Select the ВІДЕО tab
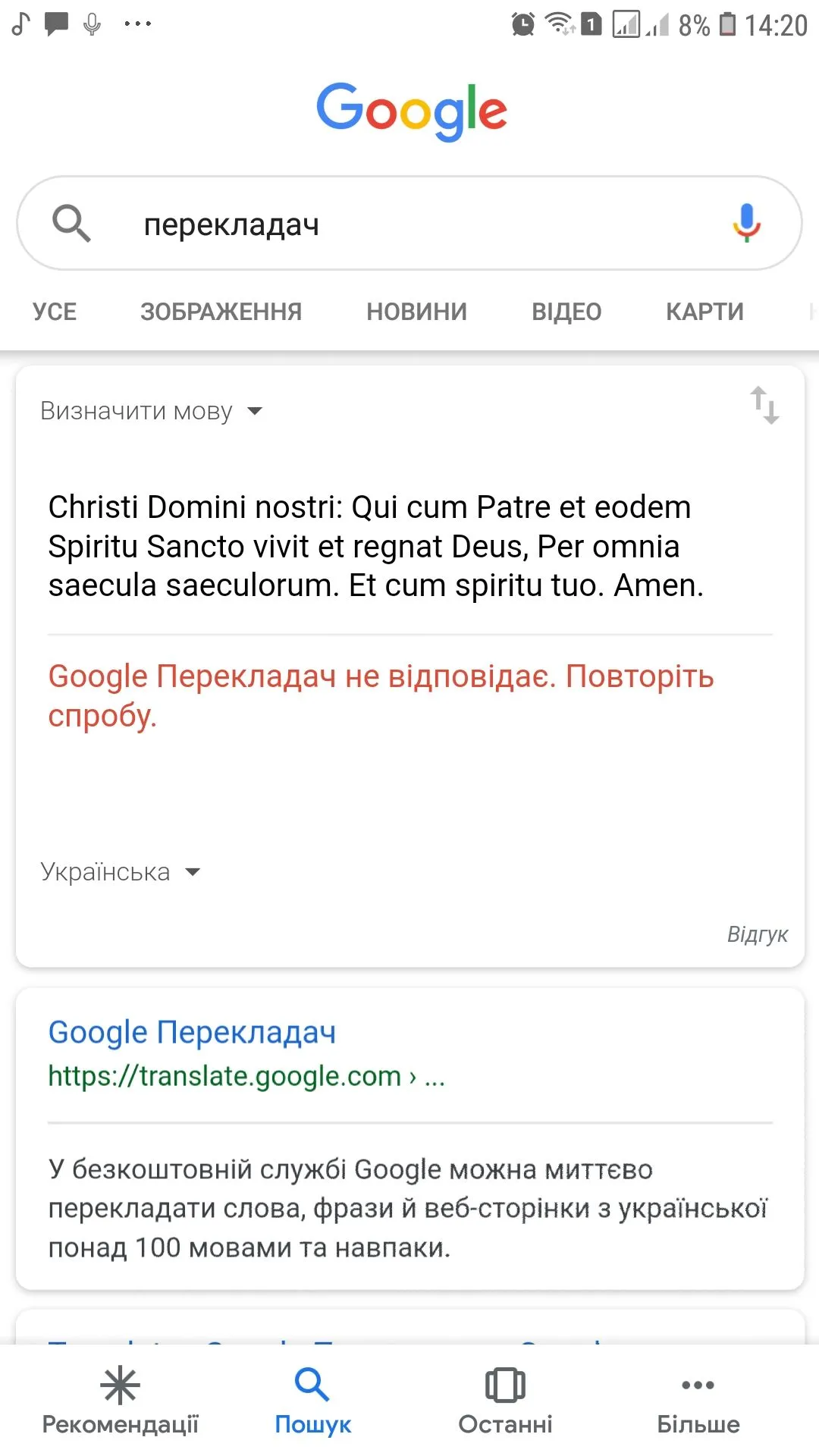This screenshot has height=1456, width=819. 566,312
